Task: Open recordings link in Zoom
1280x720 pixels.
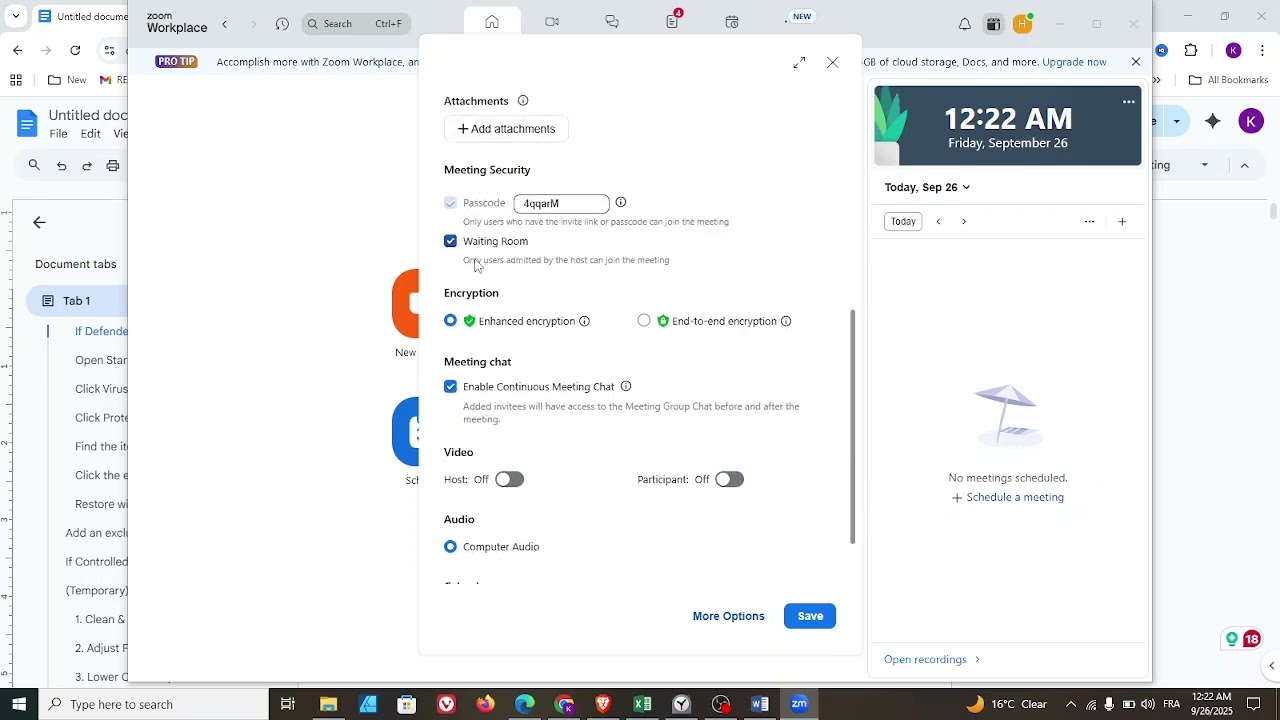Action: pyautogui.click(x=932, y=660)
